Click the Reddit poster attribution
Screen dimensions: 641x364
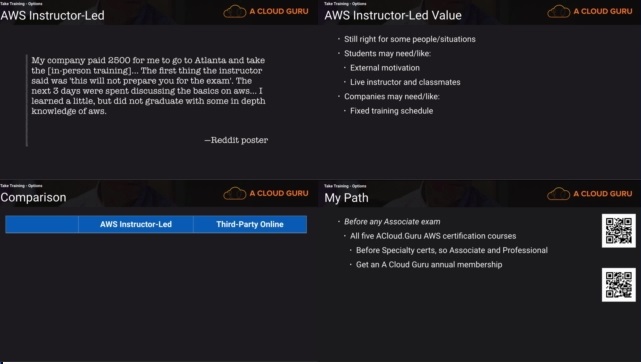(236, 140)
